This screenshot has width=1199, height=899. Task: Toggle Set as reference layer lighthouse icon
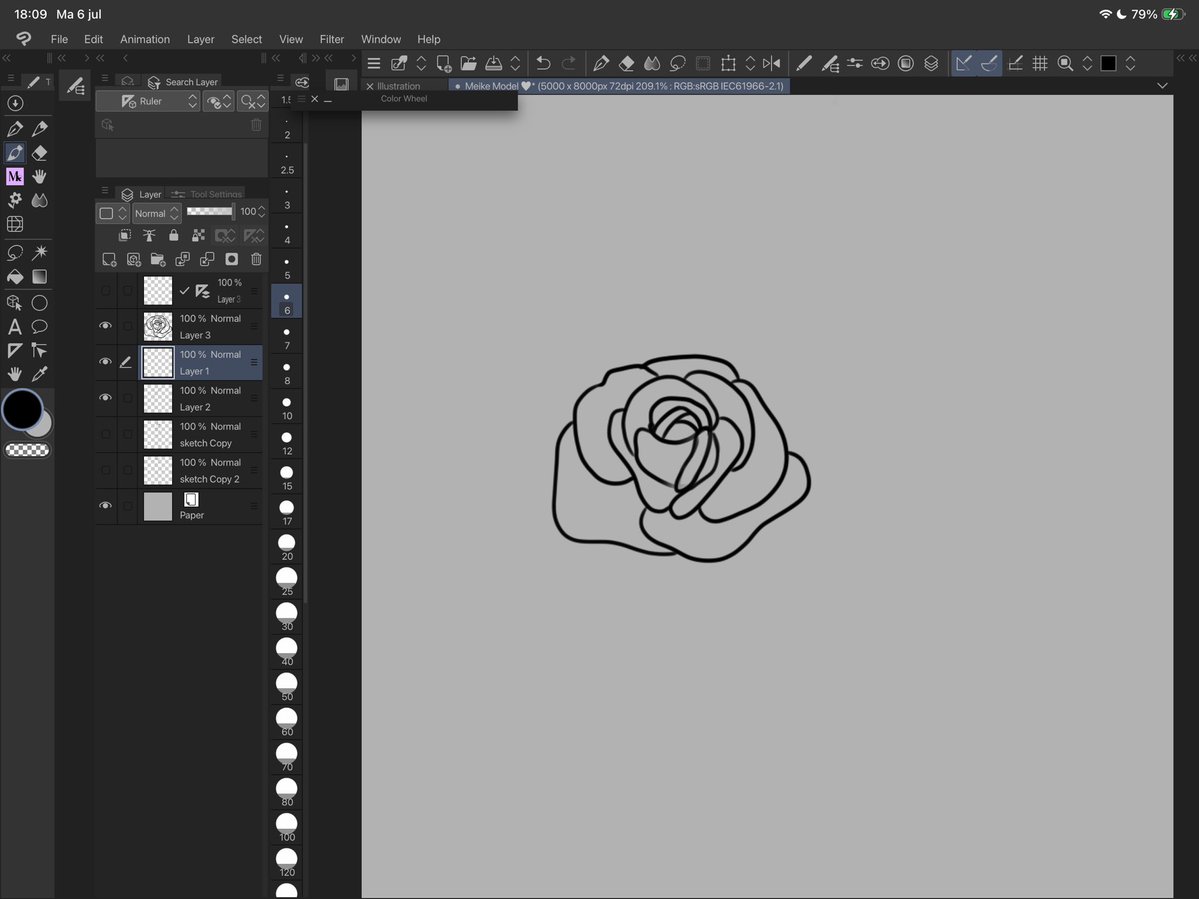coord(149,235)
